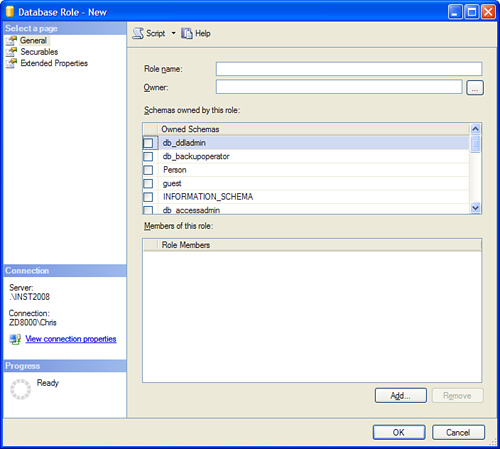Expand the Script dropdown arrow
This screenshot has width=500, height=449.
(173, 33)
